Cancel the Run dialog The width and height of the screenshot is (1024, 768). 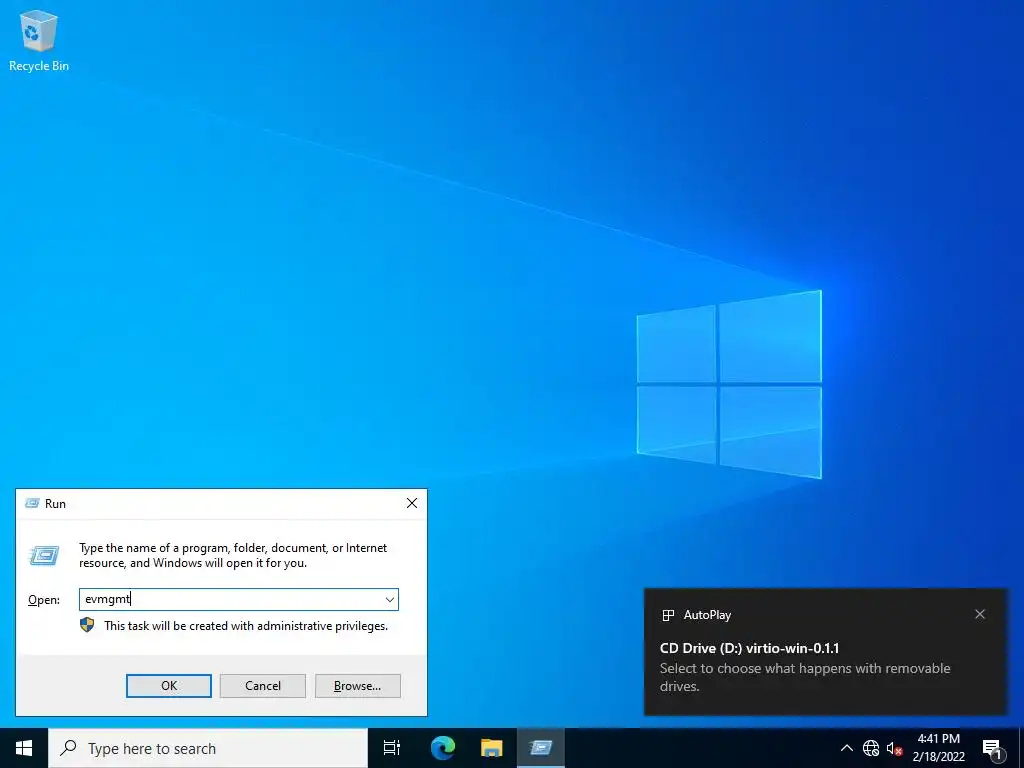(263, 686)
